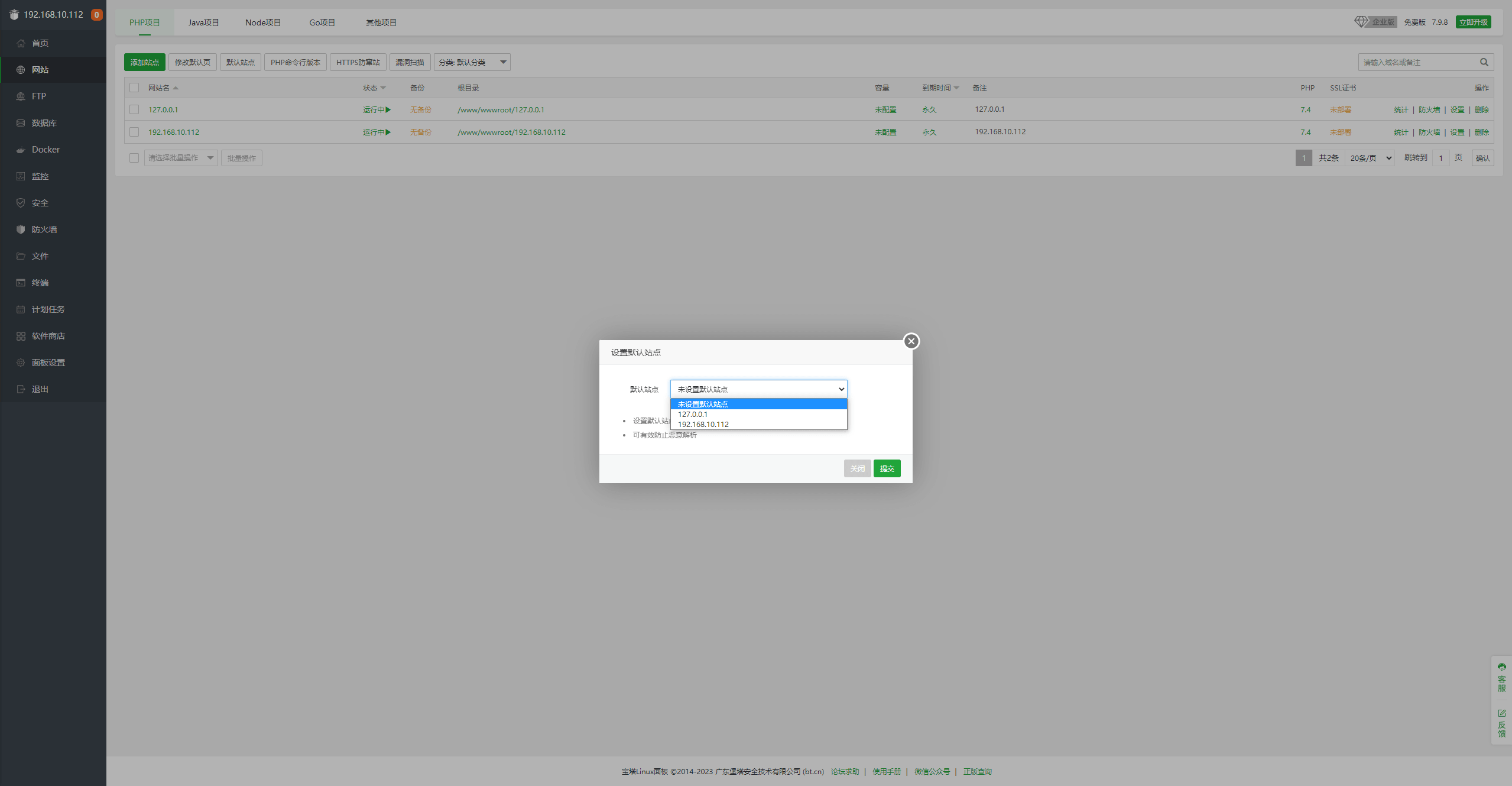
Task: Click the search magnifier icon
Action: pyautogui.click(x=1484, y=62)
